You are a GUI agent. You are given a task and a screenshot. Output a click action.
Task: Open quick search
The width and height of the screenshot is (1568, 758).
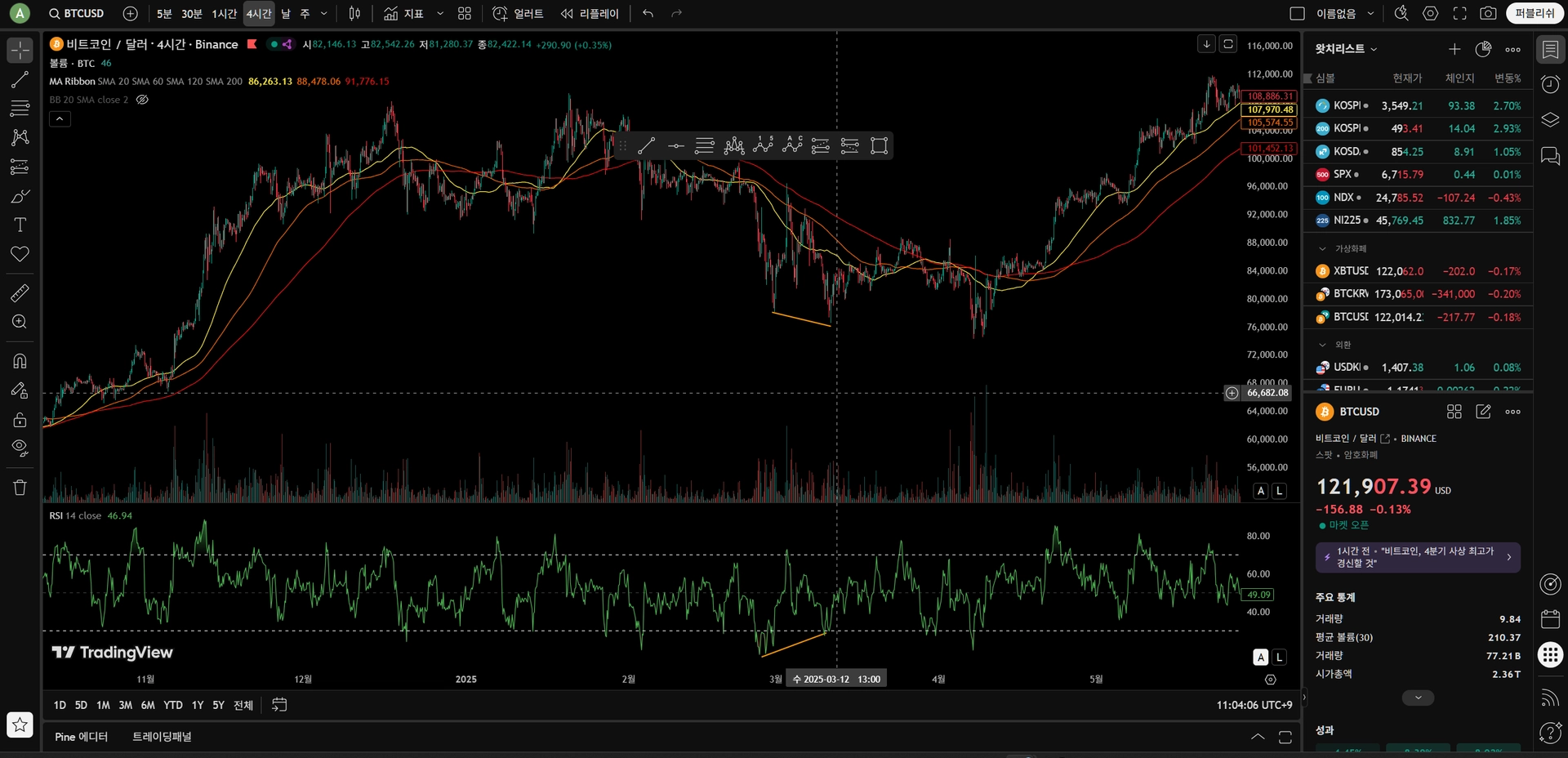click(x=1401, y=13)
